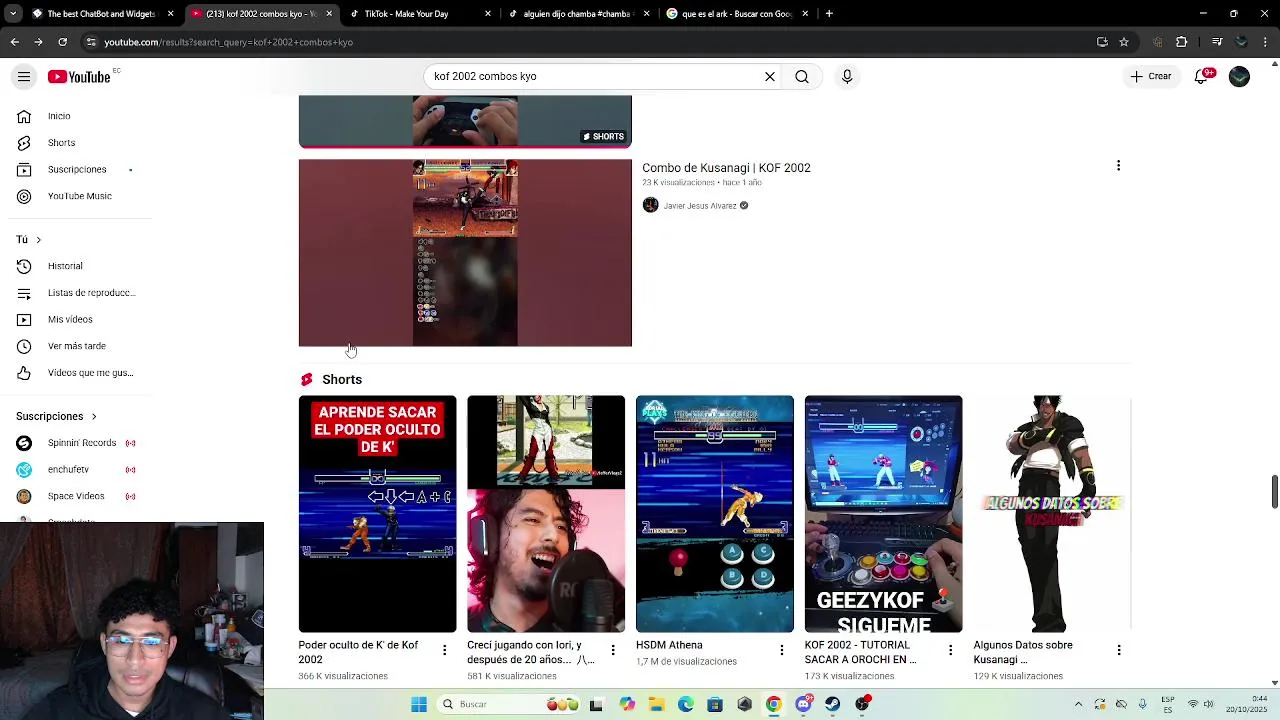This screenshot has height=720, width=1280.
Task: Click the browser address bar URL
Action: 228,42
